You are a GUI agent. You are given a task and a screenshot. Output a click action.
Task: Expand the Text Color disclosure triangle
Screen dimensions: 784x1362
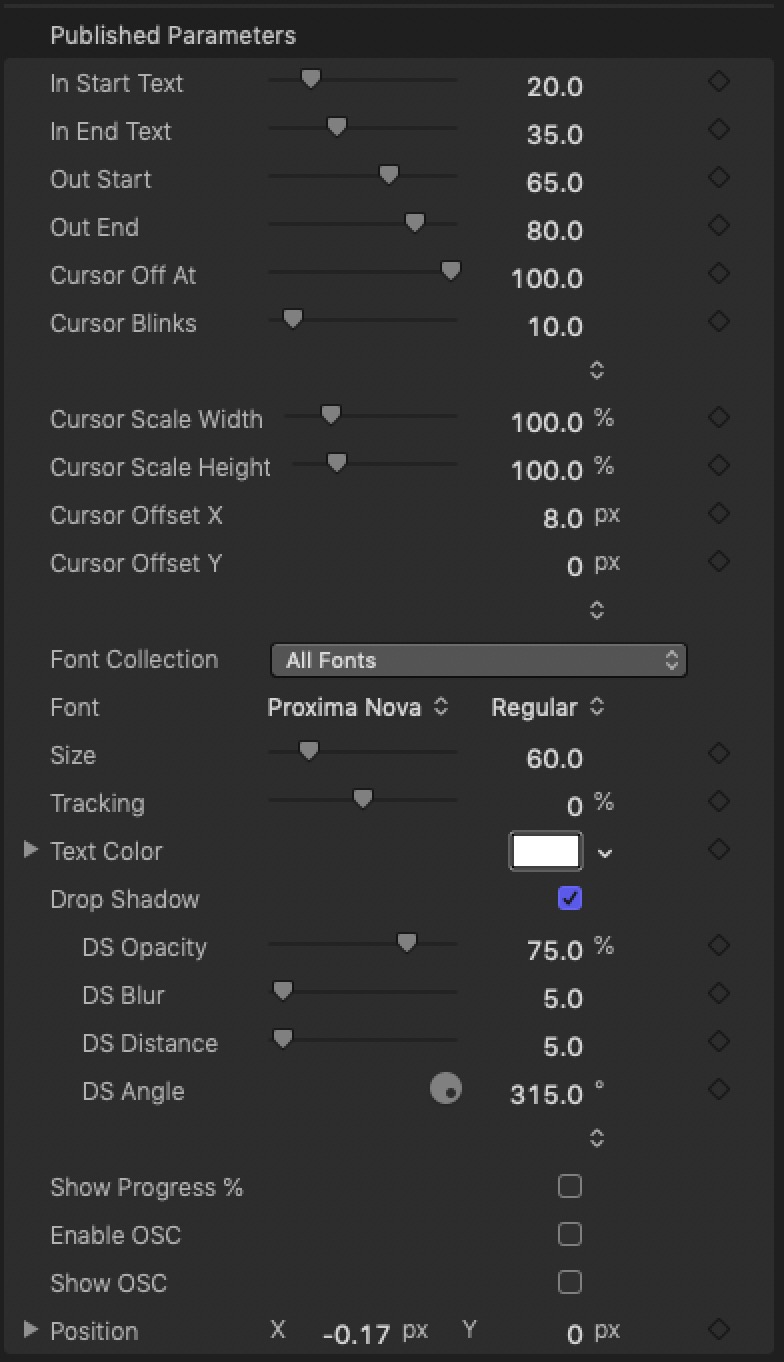31,849
